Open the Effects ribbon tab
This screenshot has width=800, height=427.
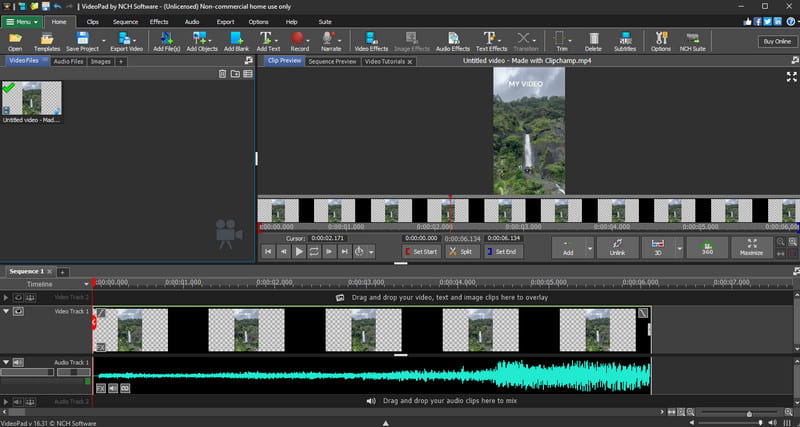pyautogui.click(x=159, y=22)
